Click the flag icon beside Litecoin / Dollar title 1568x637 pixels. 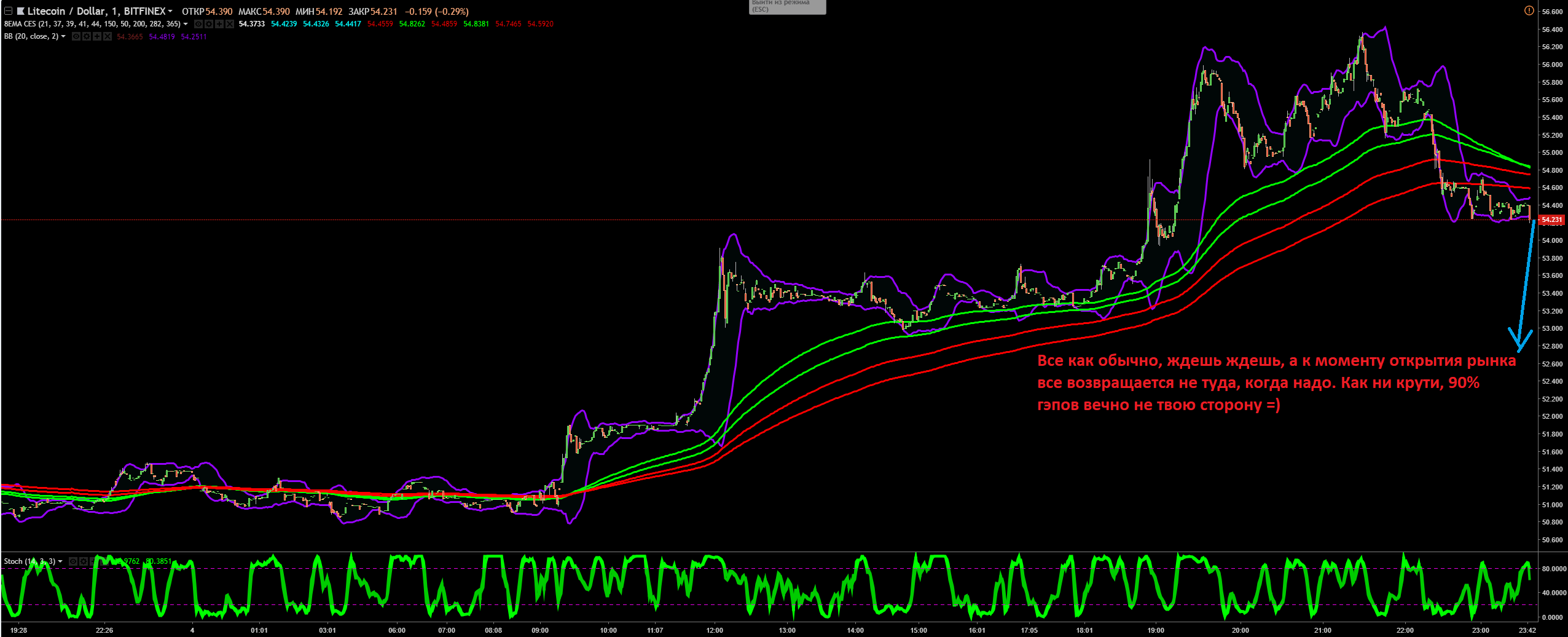(21, 11)
